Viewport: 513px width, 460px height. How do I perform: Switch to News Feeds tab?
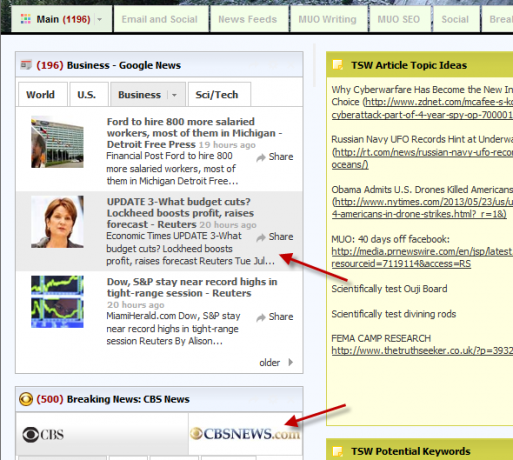pyautogui.click(x=249, y=19)
